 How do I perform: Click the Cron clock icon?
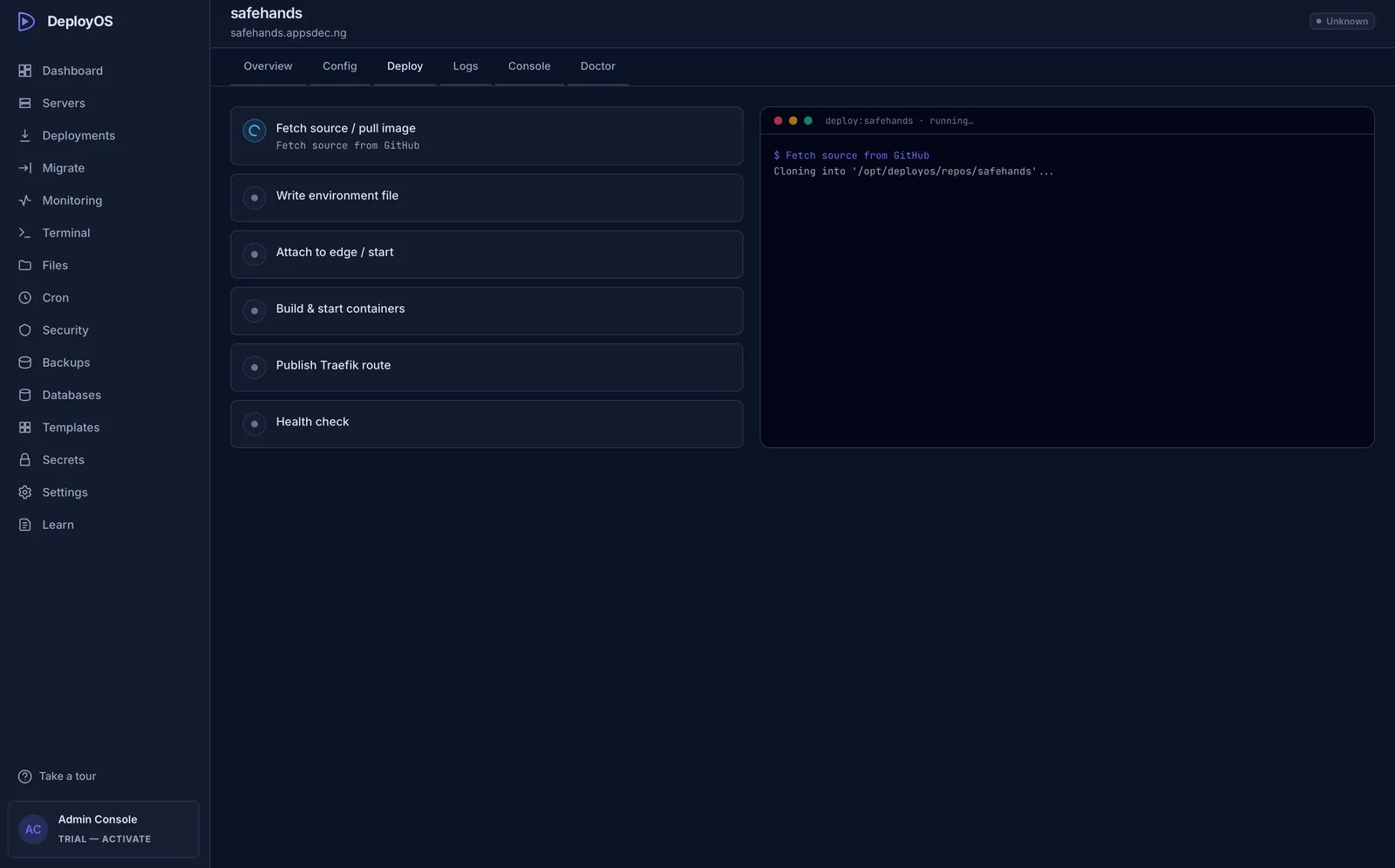coord(25,298)
